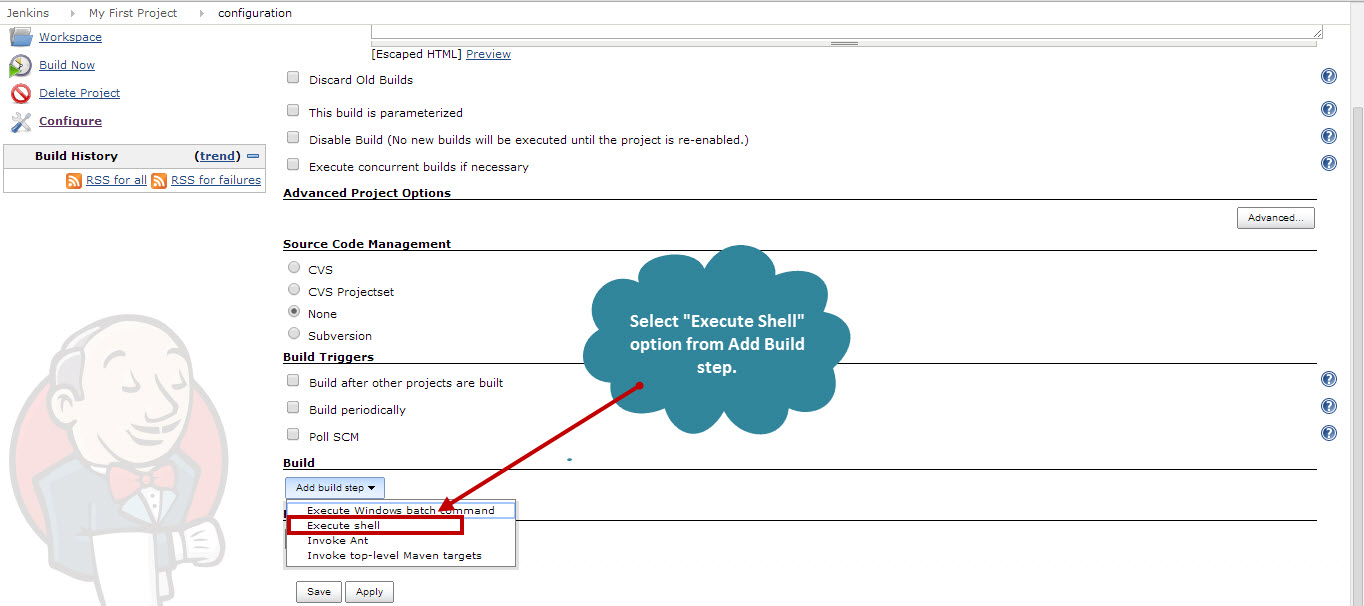The width and height of the screenshot is (1364, 606).
Task: Collapse the Build History panel minus icon
Action: [x=253, y=156]
